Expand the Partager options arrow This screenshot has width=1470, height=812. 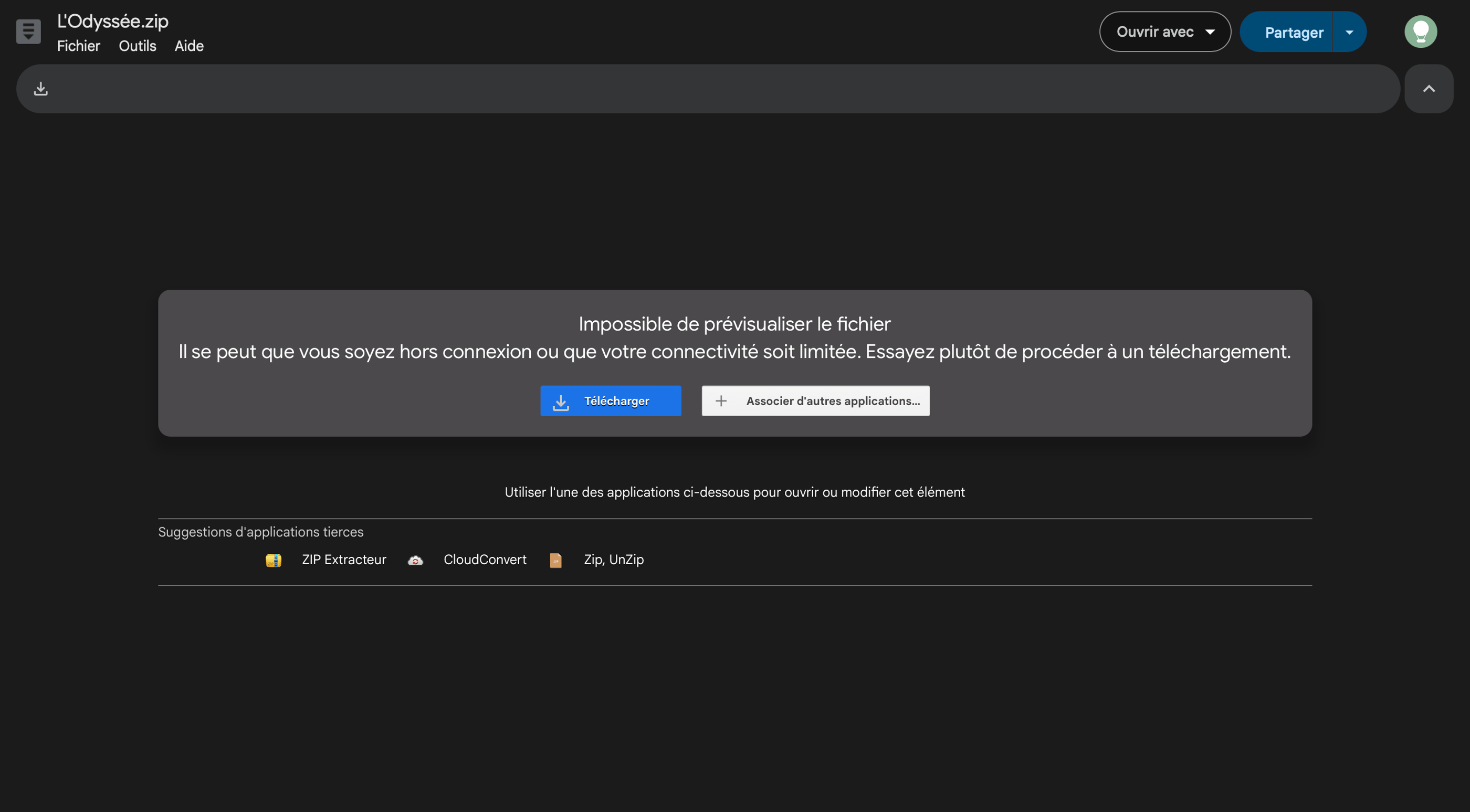(1349, 32)
